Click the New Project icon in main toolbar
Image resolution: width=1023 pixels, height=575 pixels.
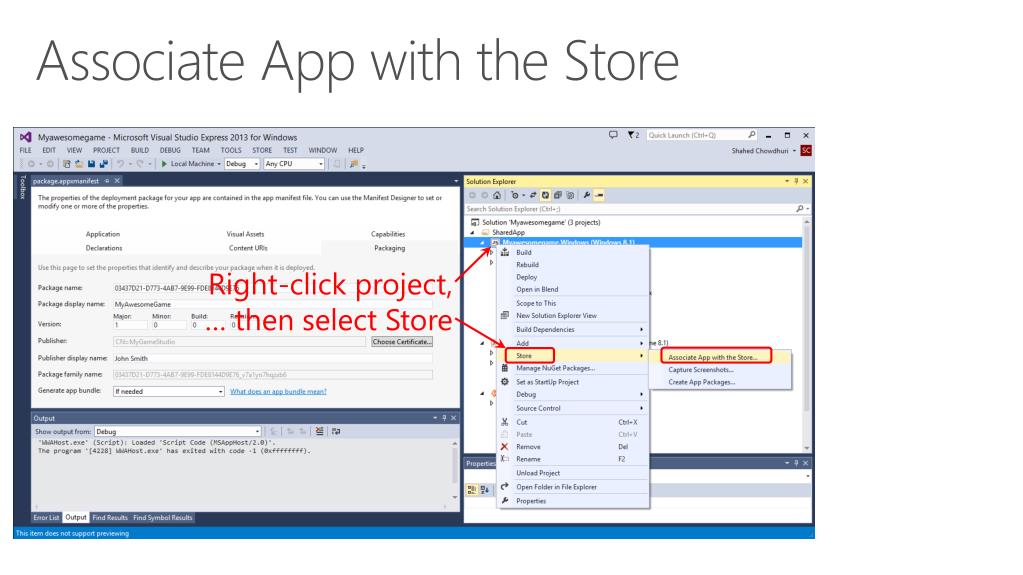(x=67, y=164)
